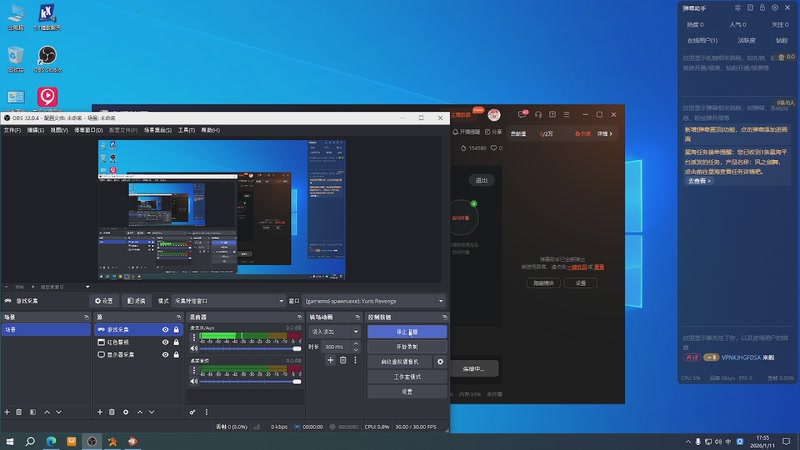Viewport: 800px width, 450px height.
Task: Pop out the Audio Mixer dock icon
Action: (299, 317)
